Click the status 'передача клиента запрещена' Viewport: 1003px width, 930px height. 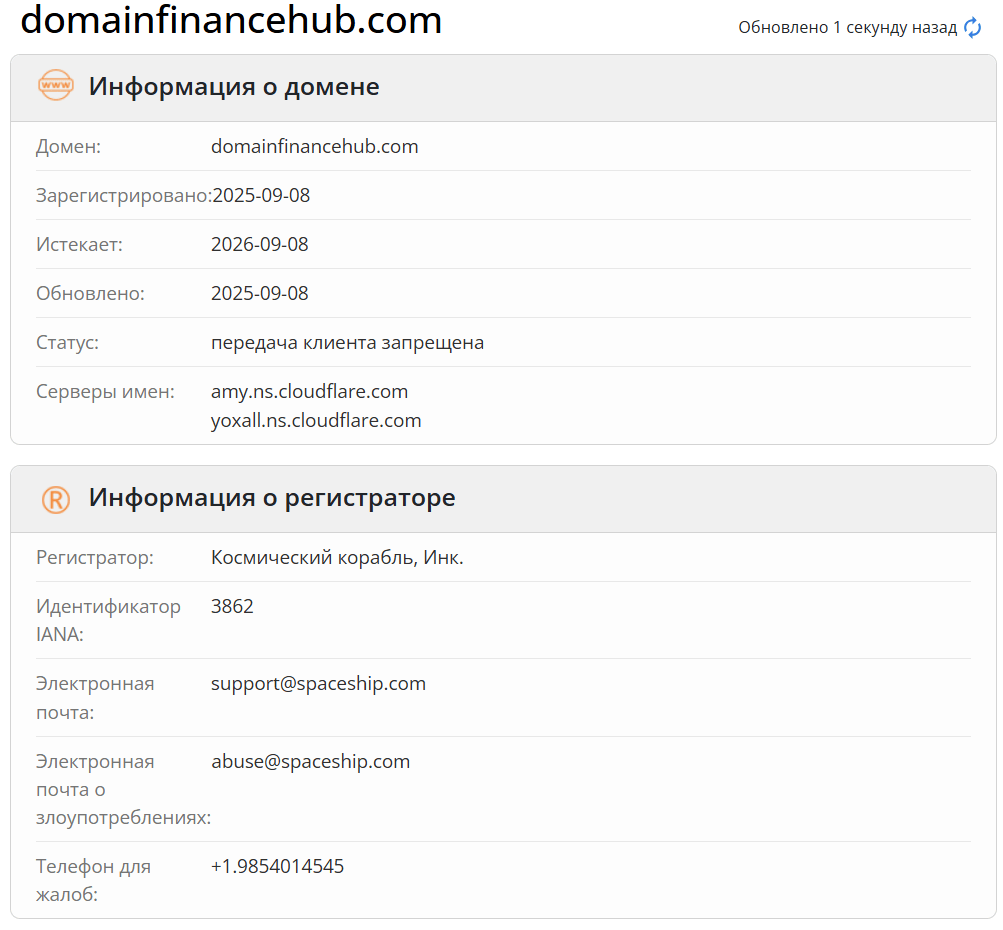pos(347,343)
